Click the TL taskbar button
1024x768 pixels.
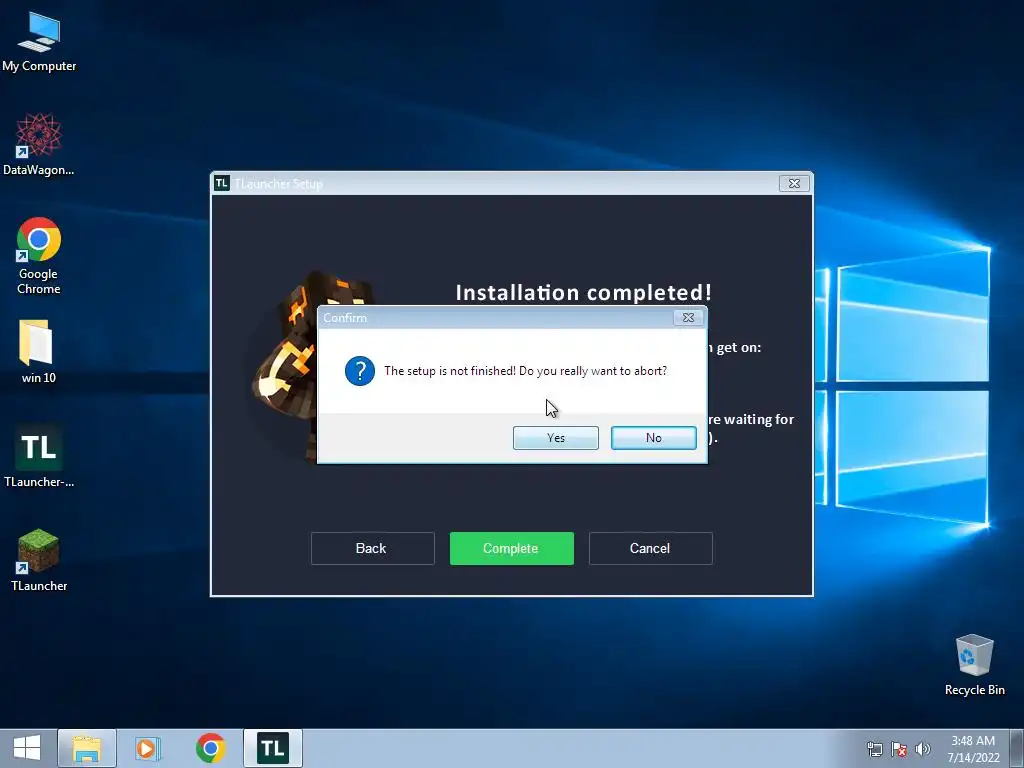coord(273,748)
